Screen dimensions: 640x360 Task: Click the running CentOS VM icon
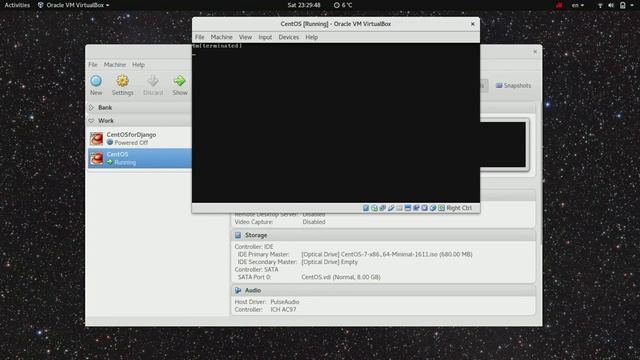click(97, 158)
